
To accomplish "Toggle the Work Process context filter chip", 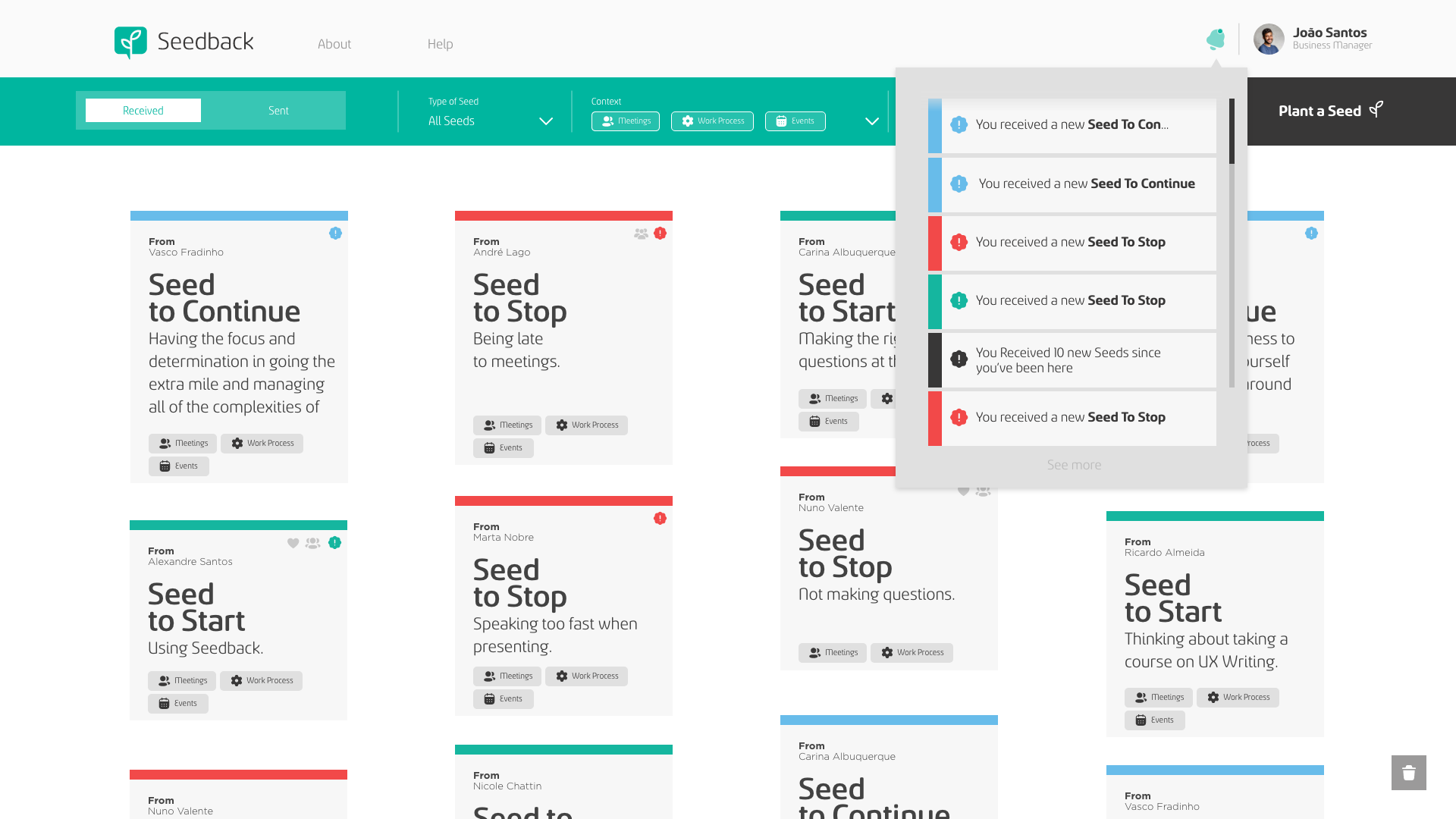I will pos(712,121).
